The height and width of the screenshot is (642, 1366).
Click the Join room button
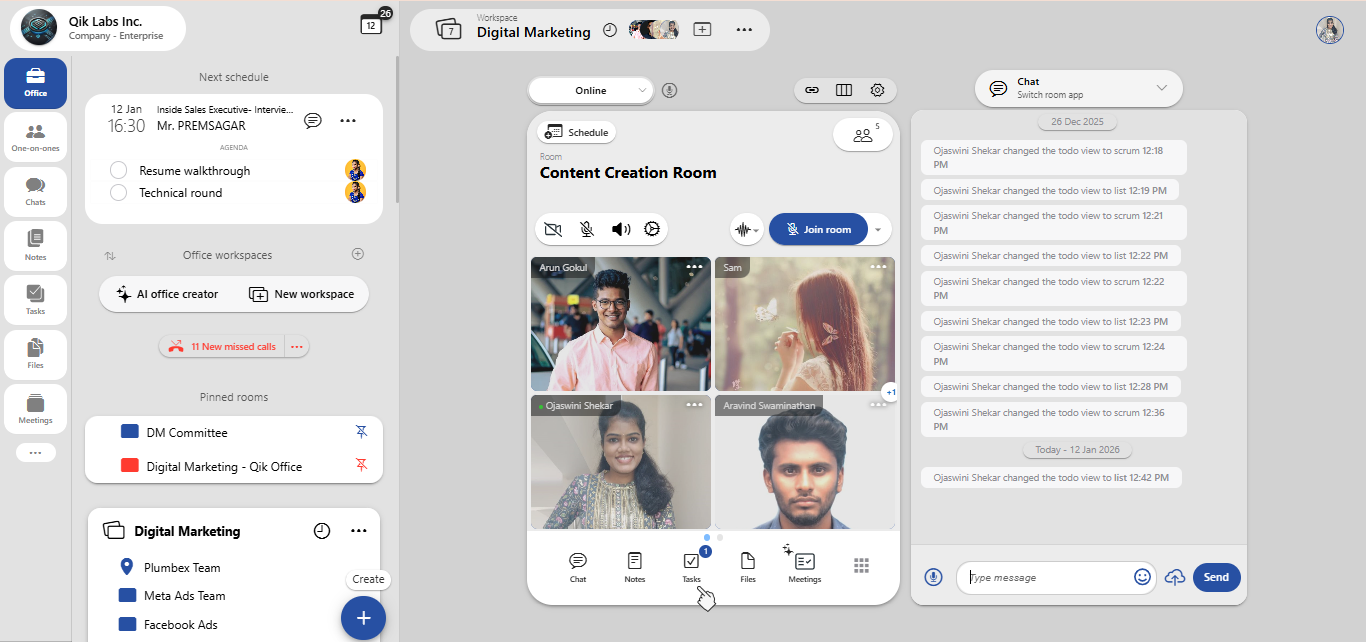(x=818, y=229)
